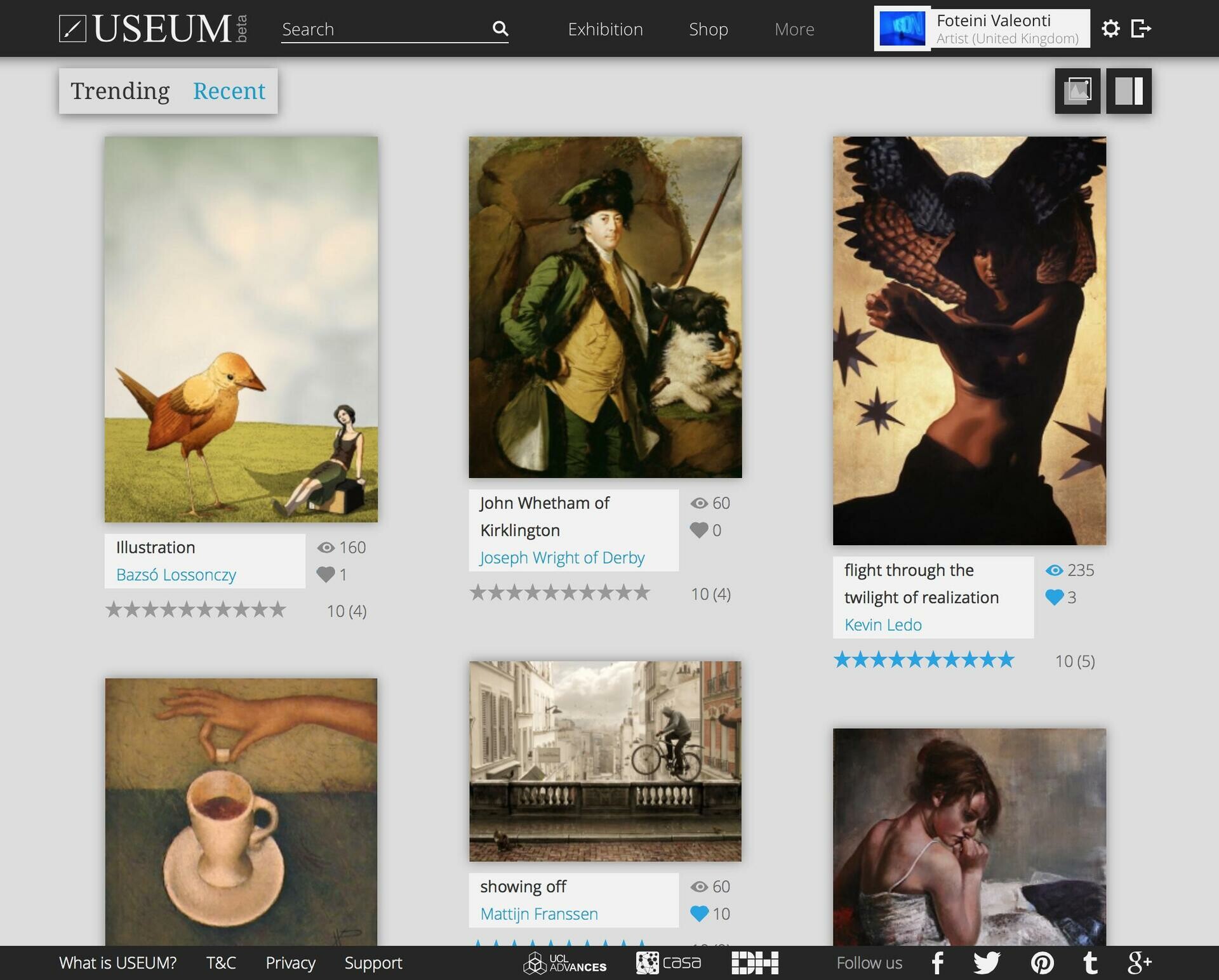1219x980 pixels.
Task: Open artist Mattijn Franssen page
Action: point(539,913)
